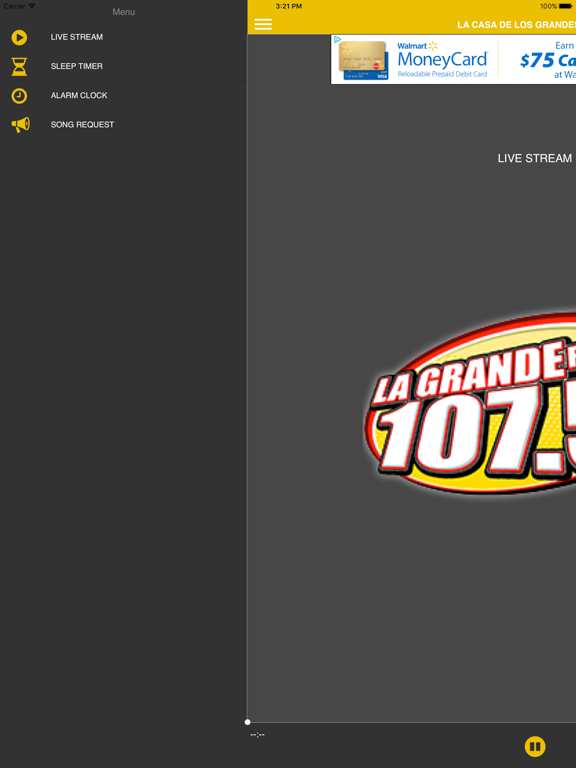Click the LA CASA DE LOS GRANDES title
576x768 pixels.
pyautogui.click(x=516, y=24)
